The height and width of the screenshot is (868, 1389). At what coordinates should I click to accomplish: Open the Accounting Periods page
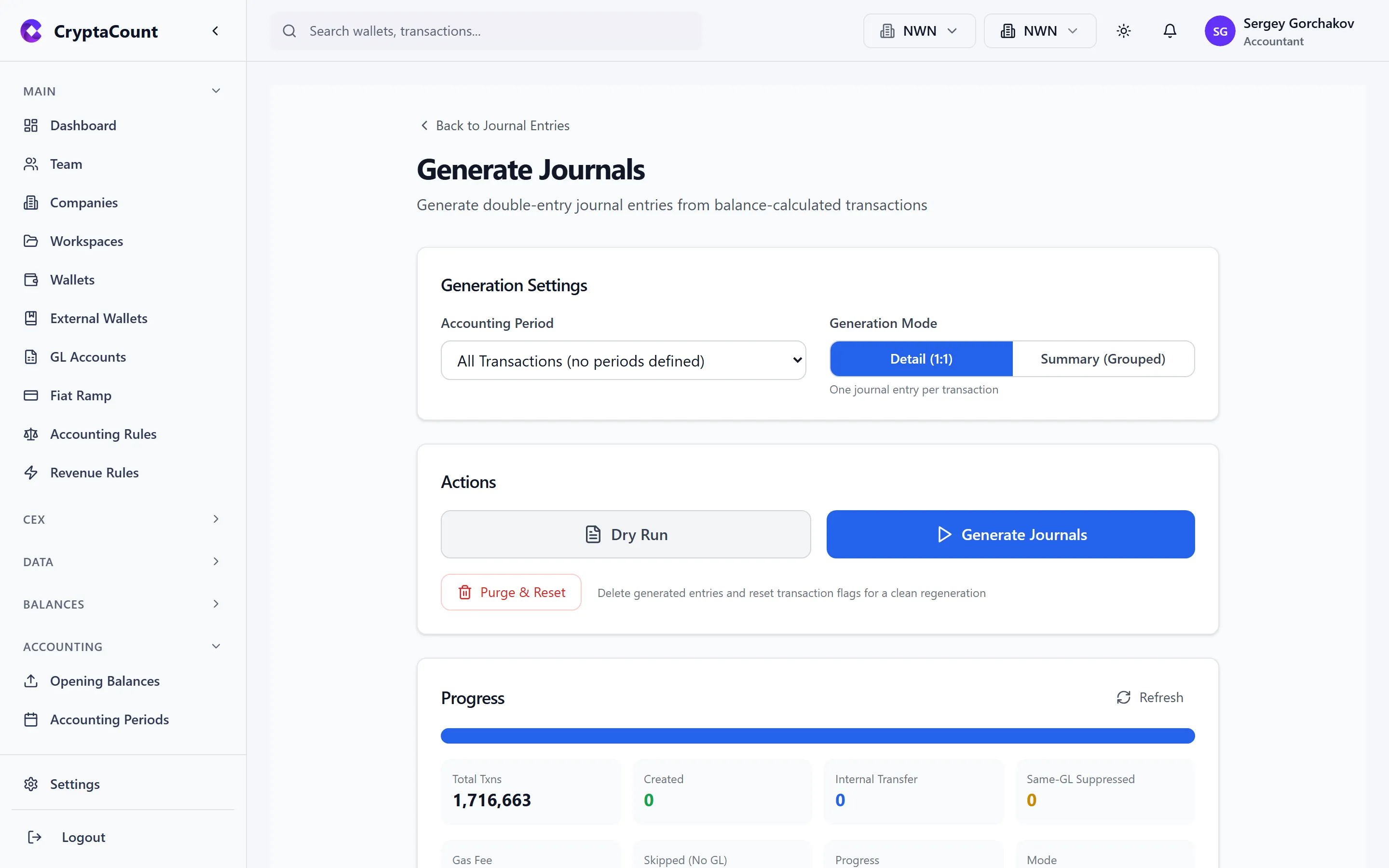click(x=109, y=719)
